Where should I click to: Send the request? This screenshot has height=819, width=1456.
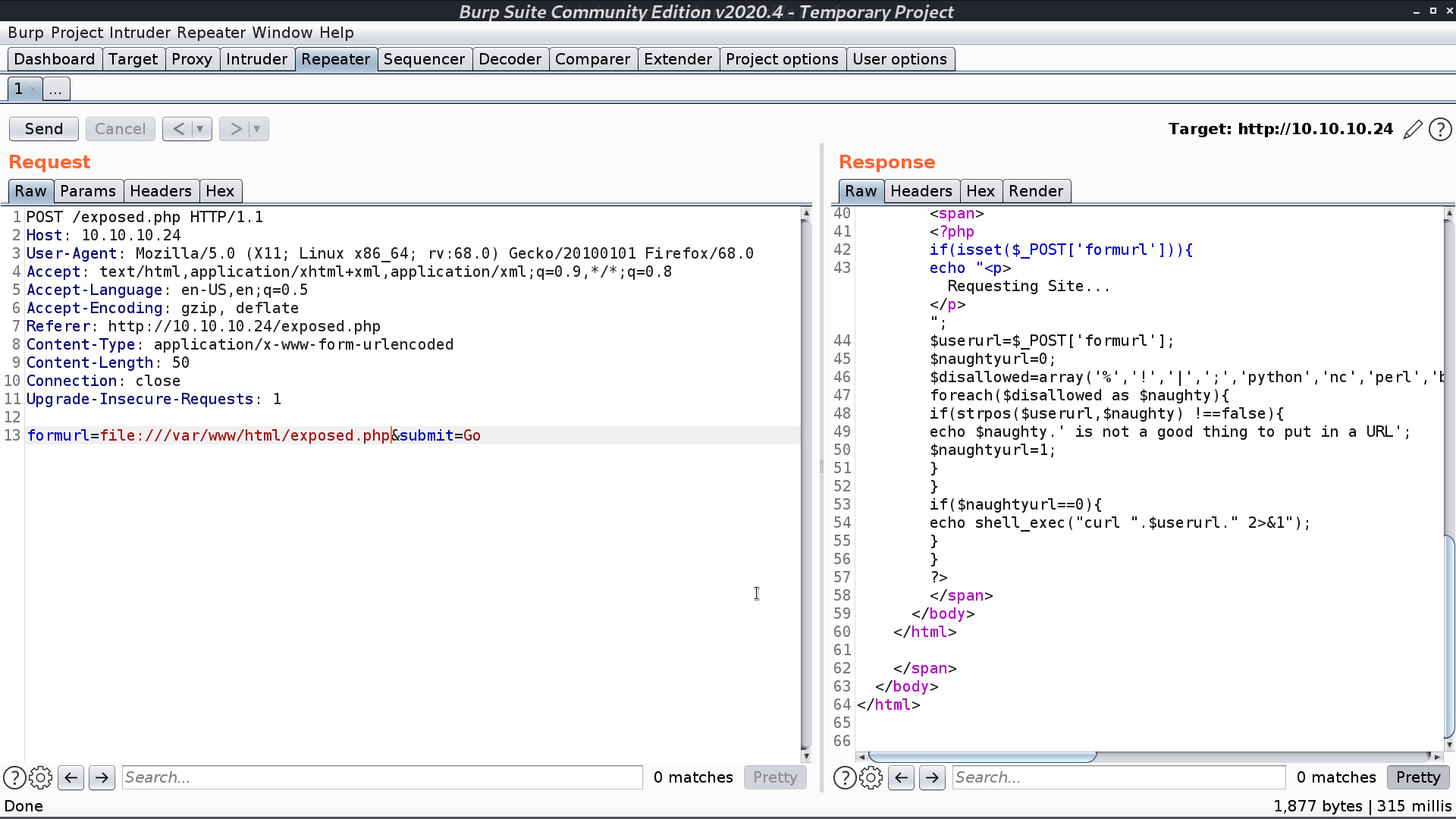tap(44, 129)
